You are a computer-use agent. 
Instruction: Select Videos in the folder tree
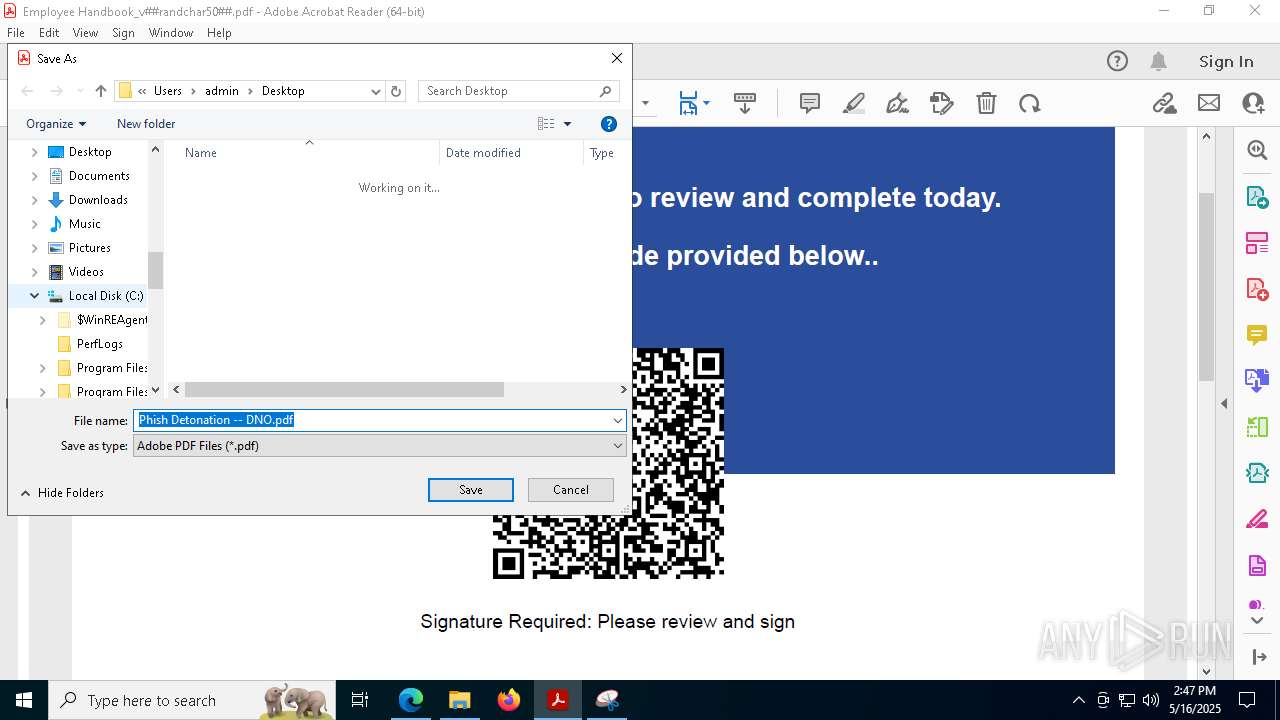(86, 272)
